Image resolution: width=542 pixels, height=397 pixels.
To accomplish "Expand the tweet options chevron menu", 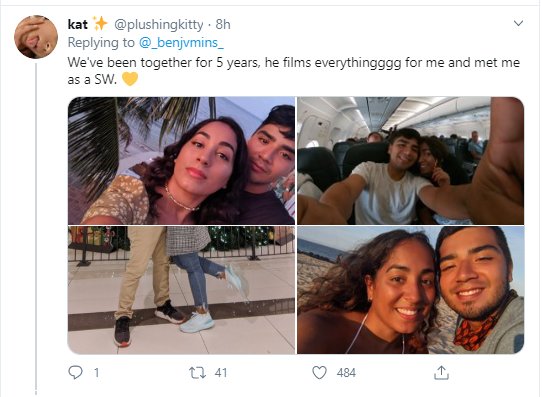I will point(518,23).
